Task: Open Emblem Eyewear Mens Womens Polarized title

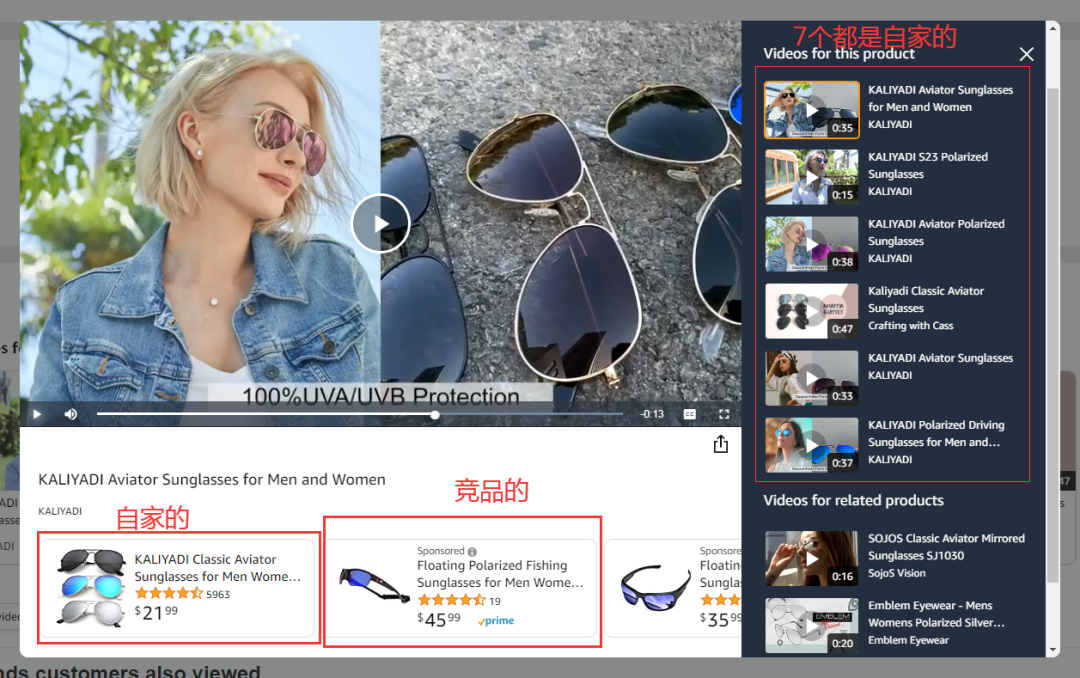Action: [936, 614]
